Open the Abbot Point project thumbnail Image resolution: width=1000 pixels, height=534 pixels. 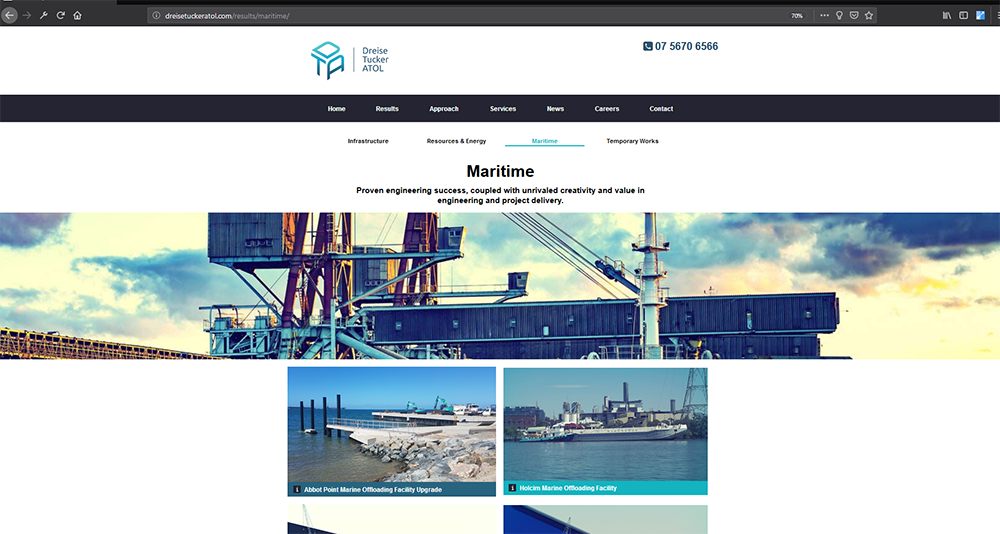392,424
